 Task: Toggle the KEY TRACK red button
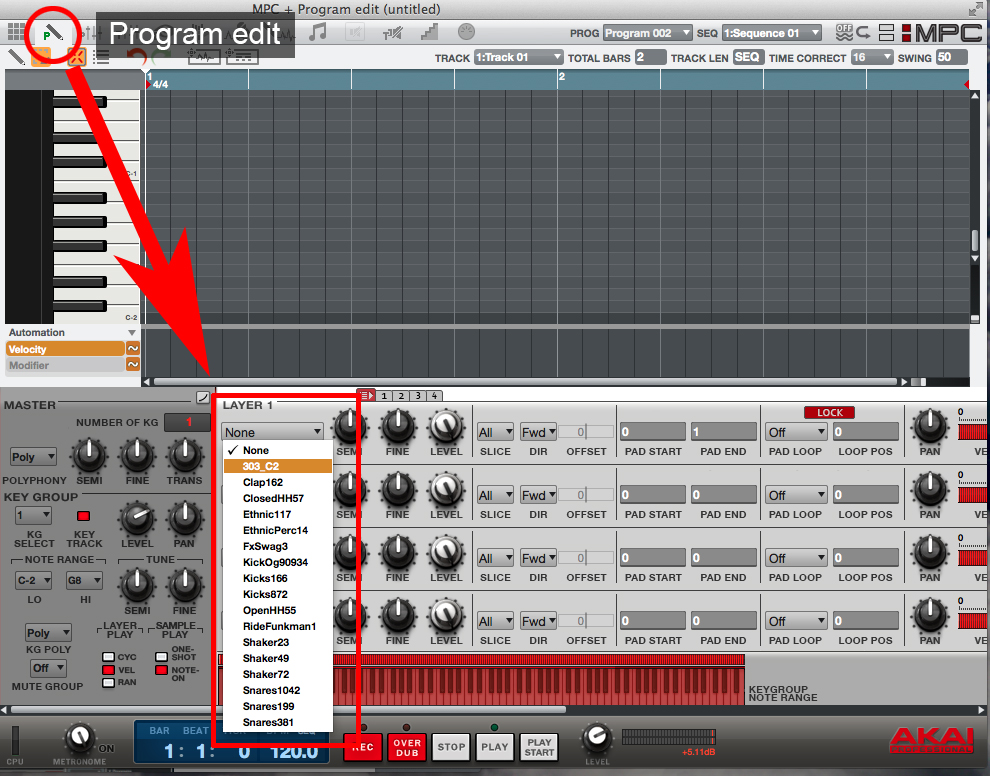pyautogui.click(x=83, y=516)
